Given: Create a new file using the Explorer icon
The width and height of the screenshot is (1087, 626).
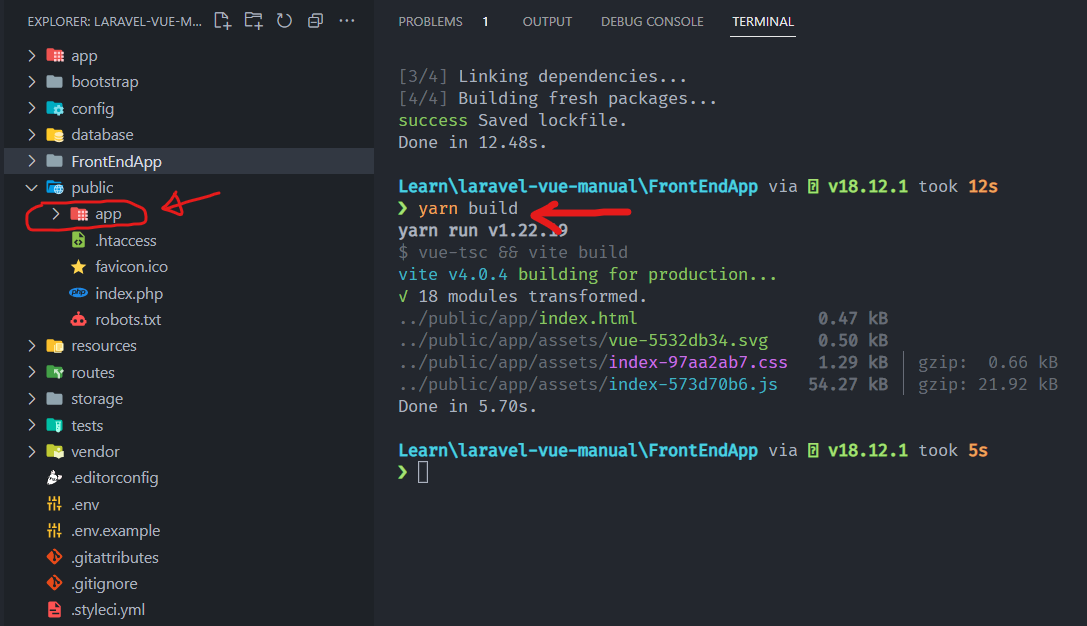Looking at the screenshot, I should 222,19.
